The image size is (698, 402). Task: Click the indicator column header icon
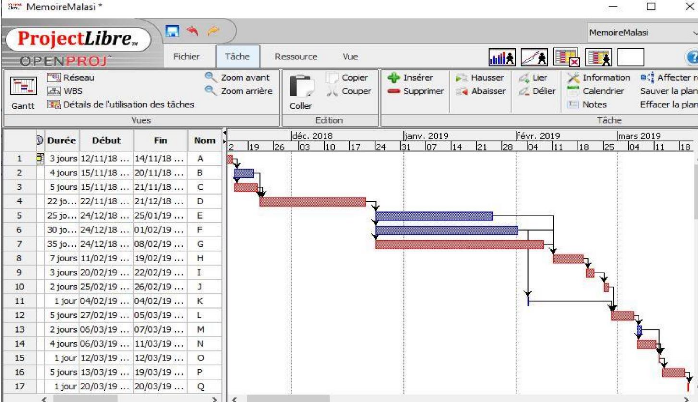[39, 140]
